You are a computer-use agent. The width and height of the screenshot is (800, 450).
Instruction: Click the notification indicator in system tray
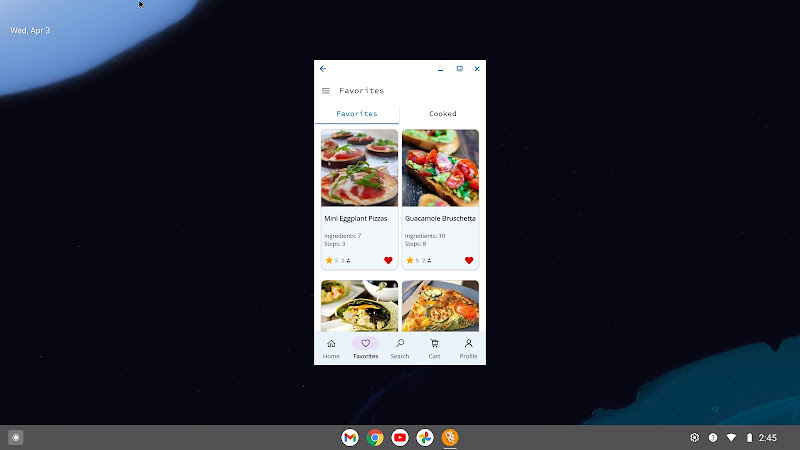pos(713,437)
